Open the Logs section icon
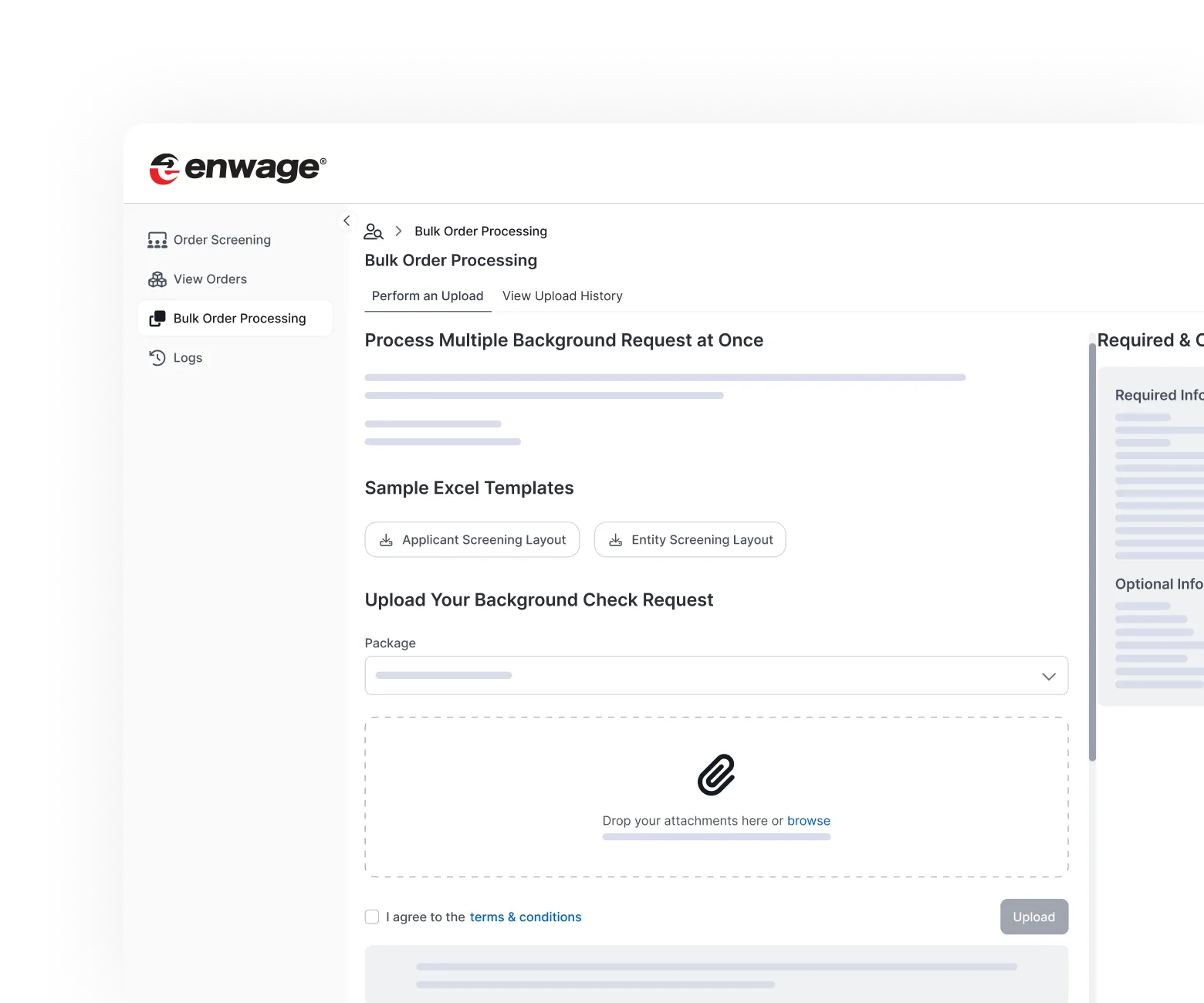Screen dimensions: 1204x1003 pos(157,357)
